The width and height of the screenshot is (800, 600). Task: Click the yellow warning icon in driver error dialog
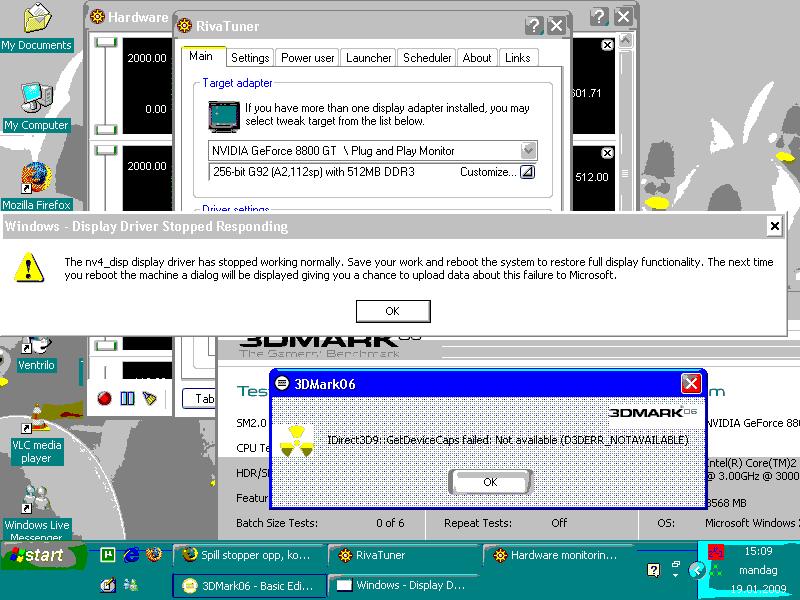point(29,267)
